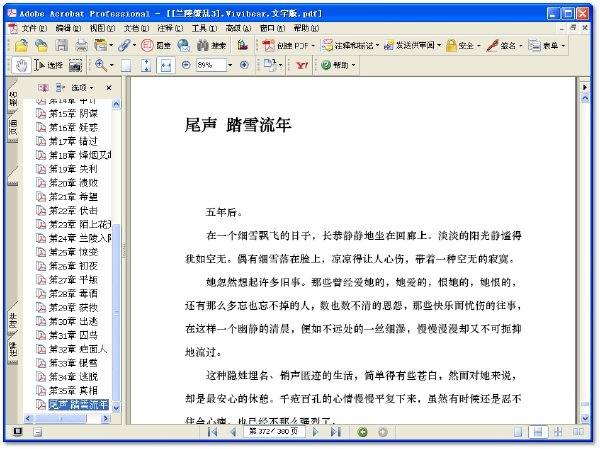The image size is (600, 449).
Task: Select the 第15章 bookmark
Action: [67, 114]
